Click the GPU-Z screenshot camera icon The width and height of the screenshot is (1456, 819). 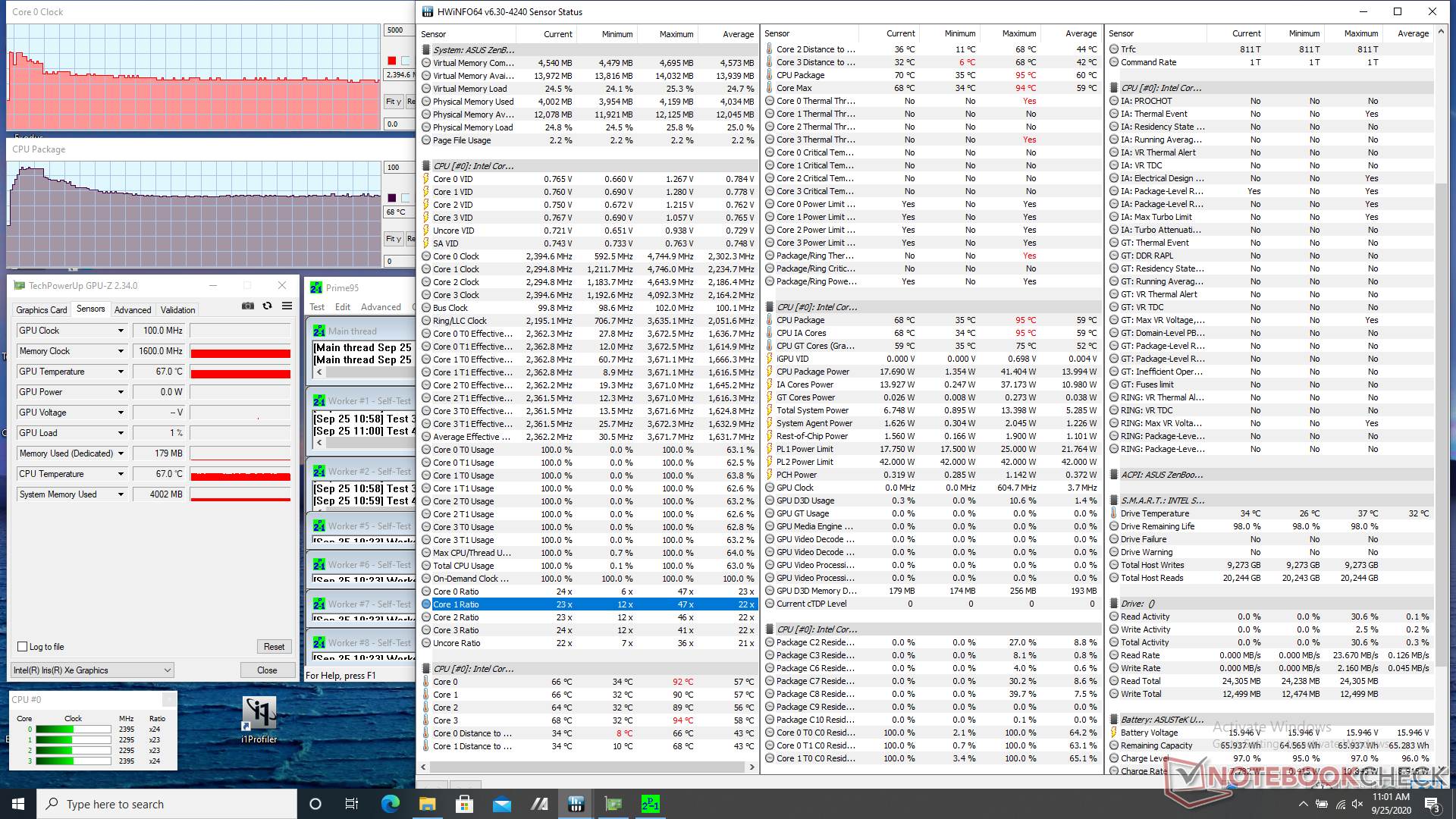click(248, 306)
